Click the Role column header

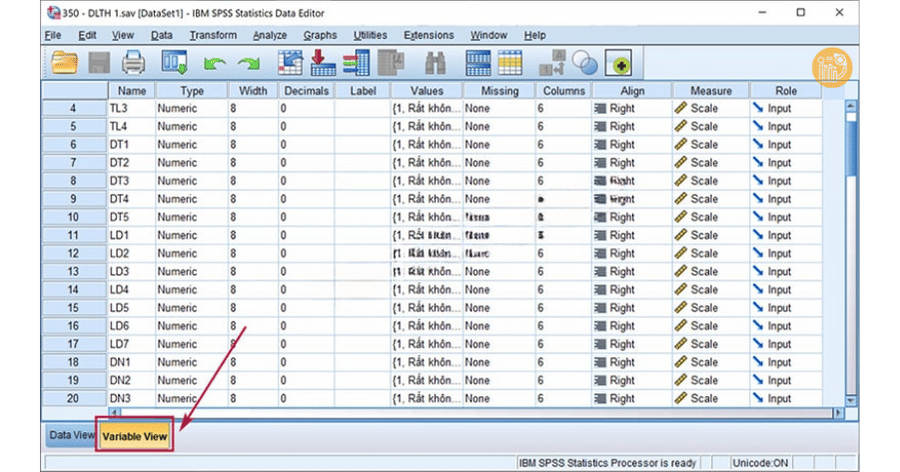click(786, 91)
